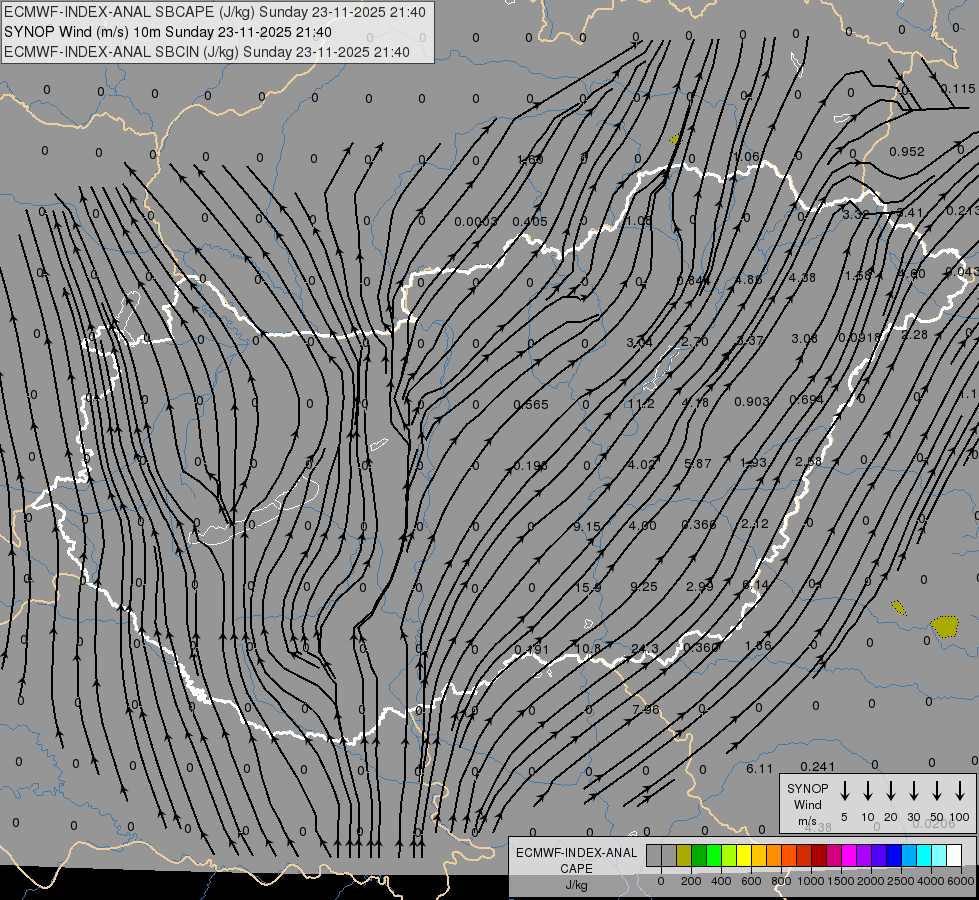Click the SBCAPE title line at top
The image size is (979, 900).
(215, 12)
